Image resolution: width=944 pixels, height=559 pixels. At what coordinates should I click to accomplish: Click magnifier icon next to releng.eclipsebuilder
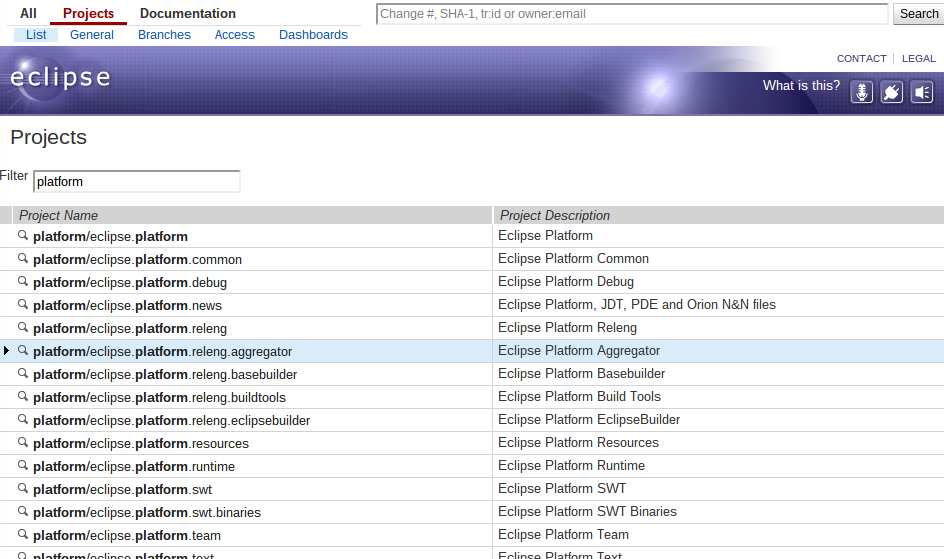tap(23, 419)
